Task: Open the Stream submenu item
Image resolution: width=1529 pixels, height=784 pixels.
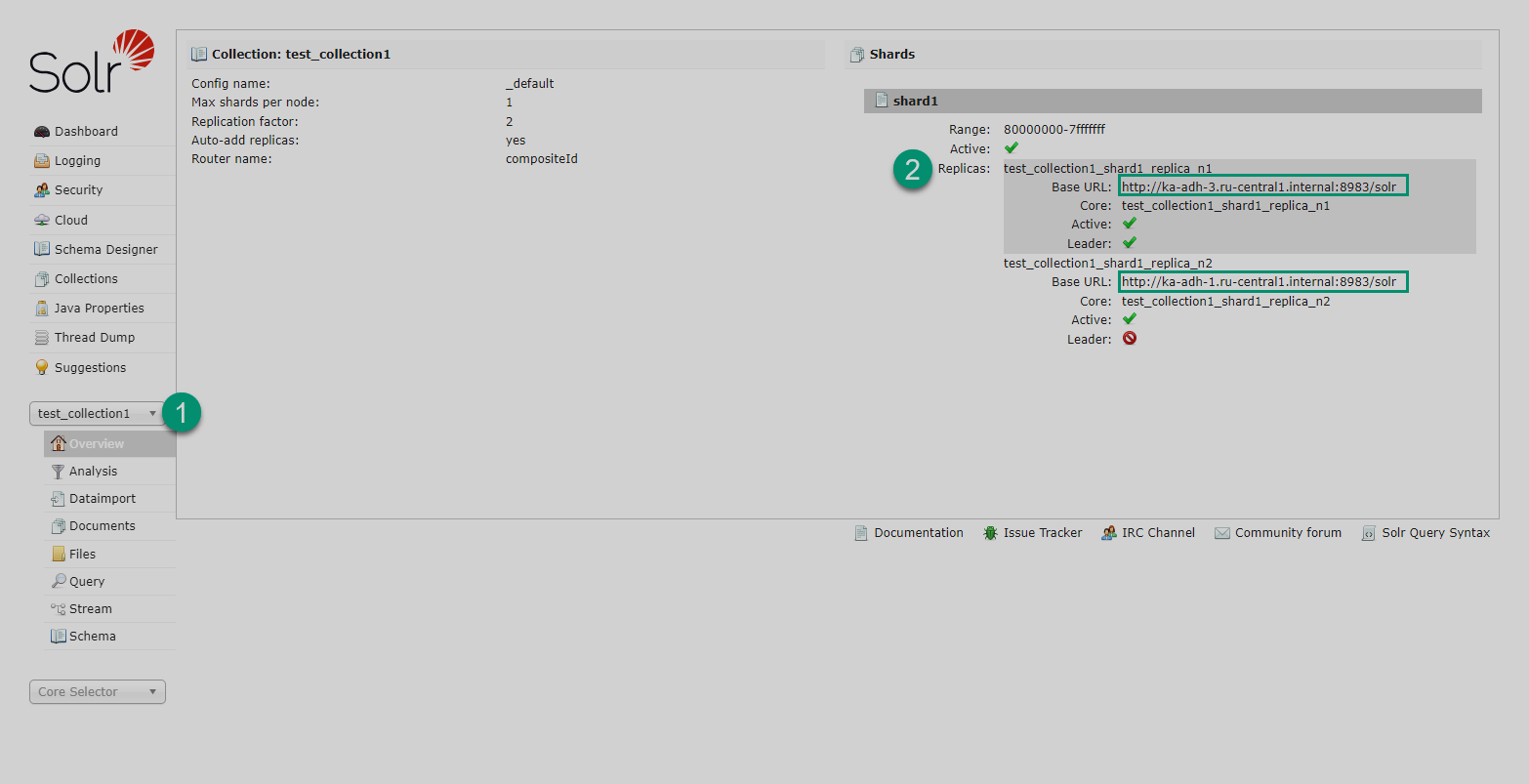Action: coord(110,609)
